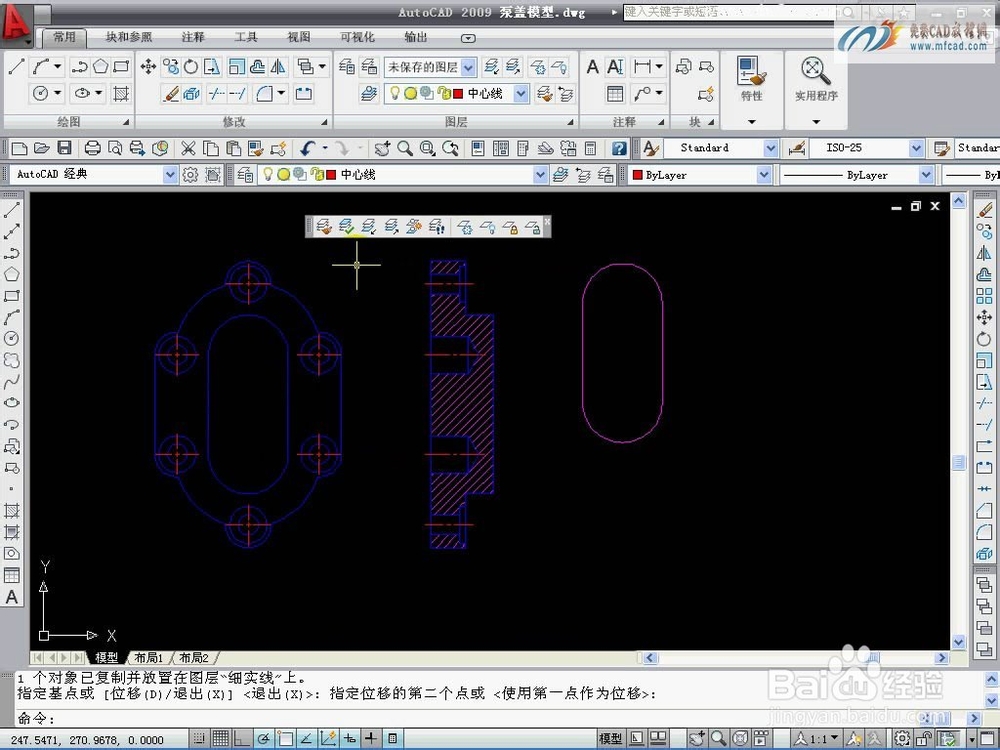Select the Rotate tool in the ribbon
Screen dimensions: 1000x750
point(191,66)
